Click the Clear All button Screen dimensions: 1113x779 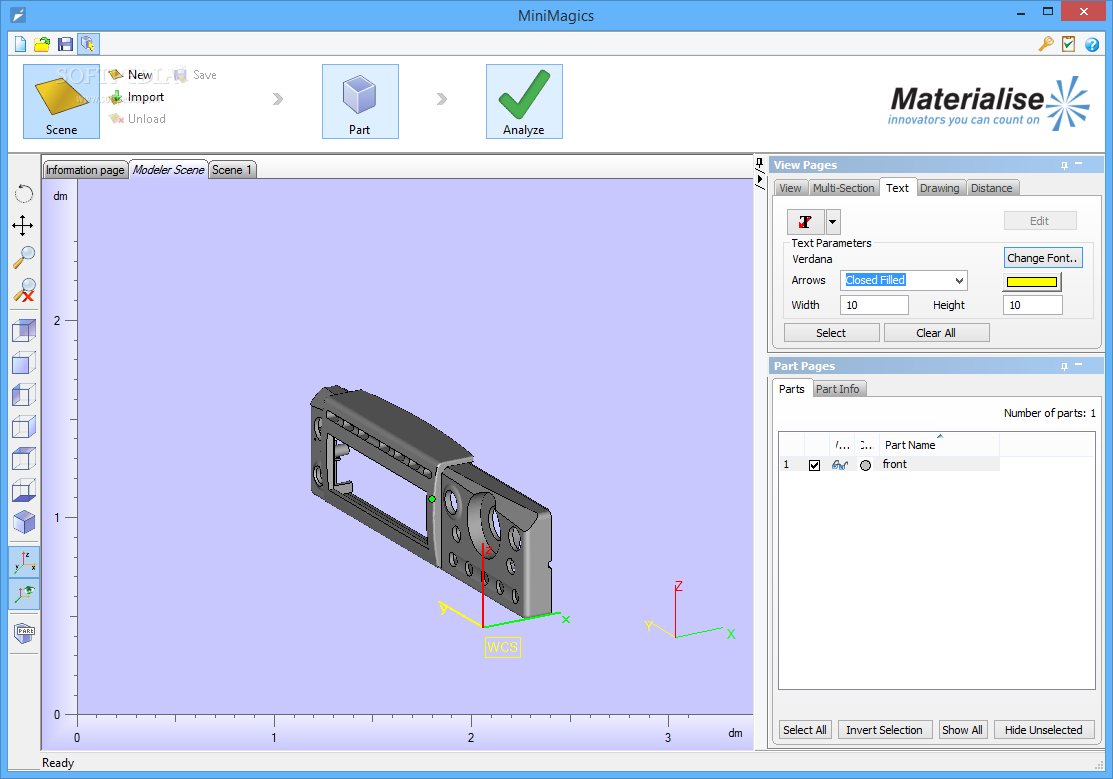[x=936, y=333]
